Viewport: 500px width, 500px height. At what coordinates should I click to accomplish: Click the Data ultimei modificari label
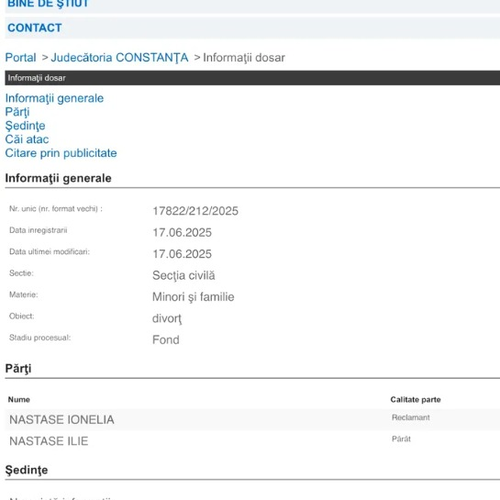coord(50,252)
